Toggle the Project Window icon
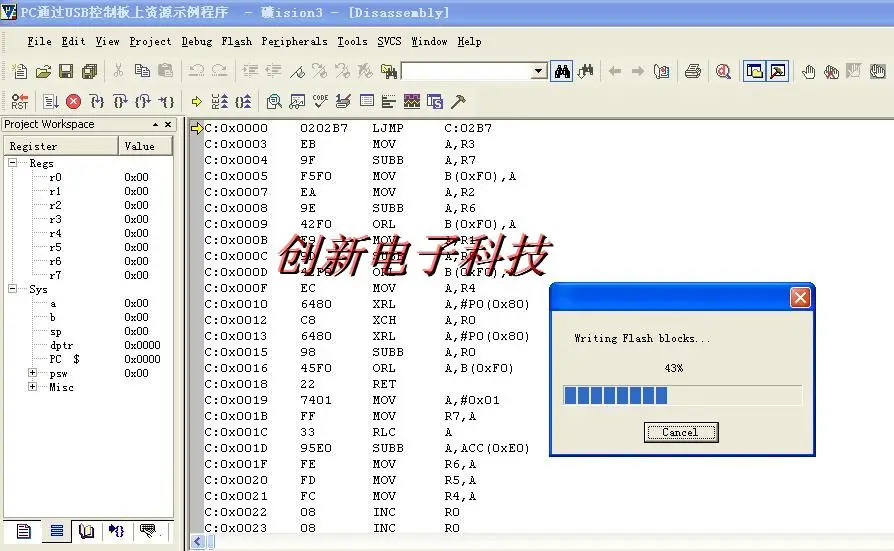The width and height of the screenshot is (894, 551). point(754,71)
